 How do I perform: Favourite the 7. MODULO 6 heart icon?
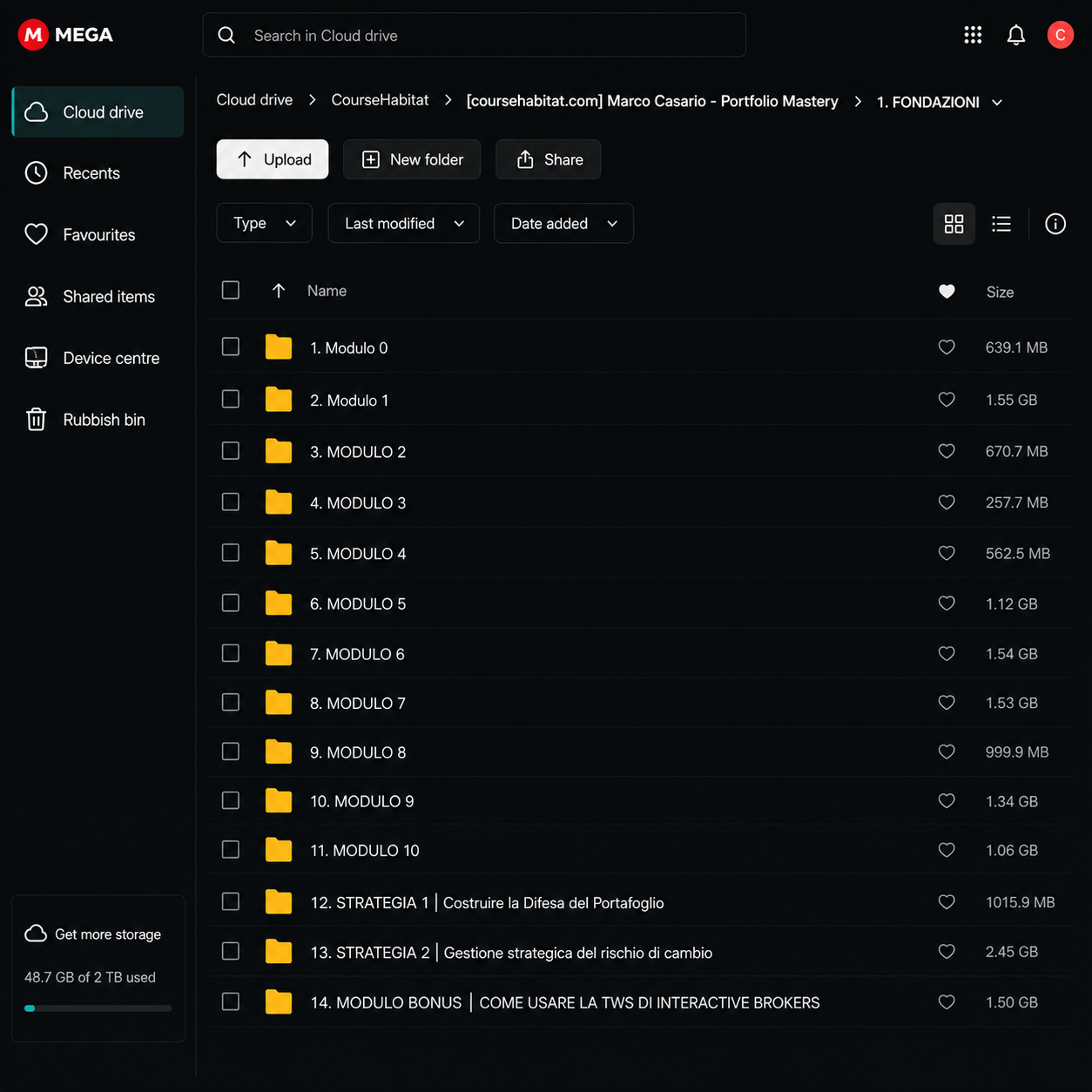[x=947, y=654]
